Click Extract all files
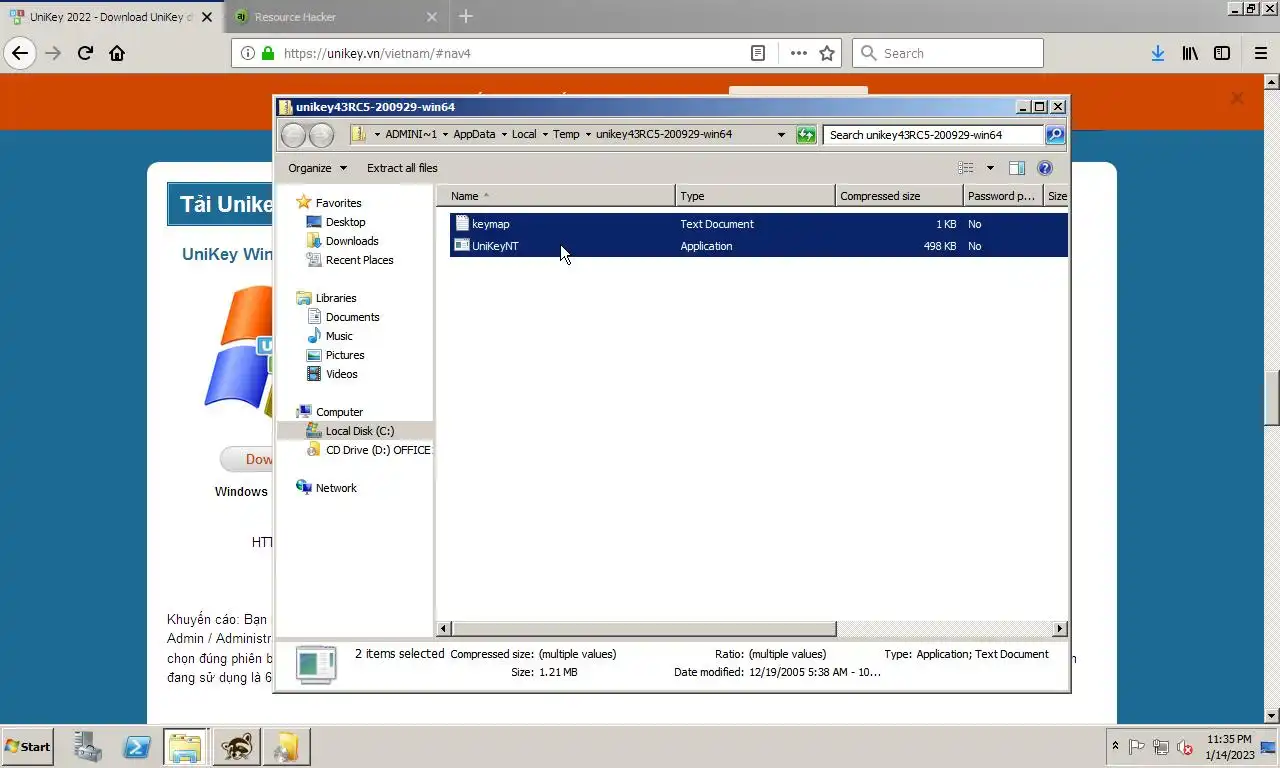 (402, 168)
